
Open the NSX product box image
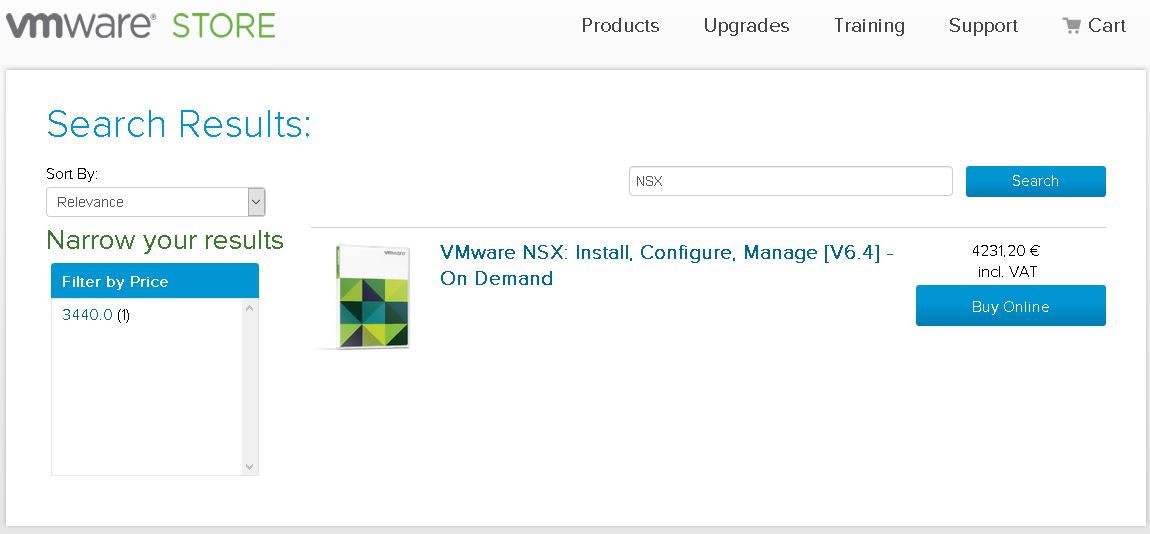point(372,297)
